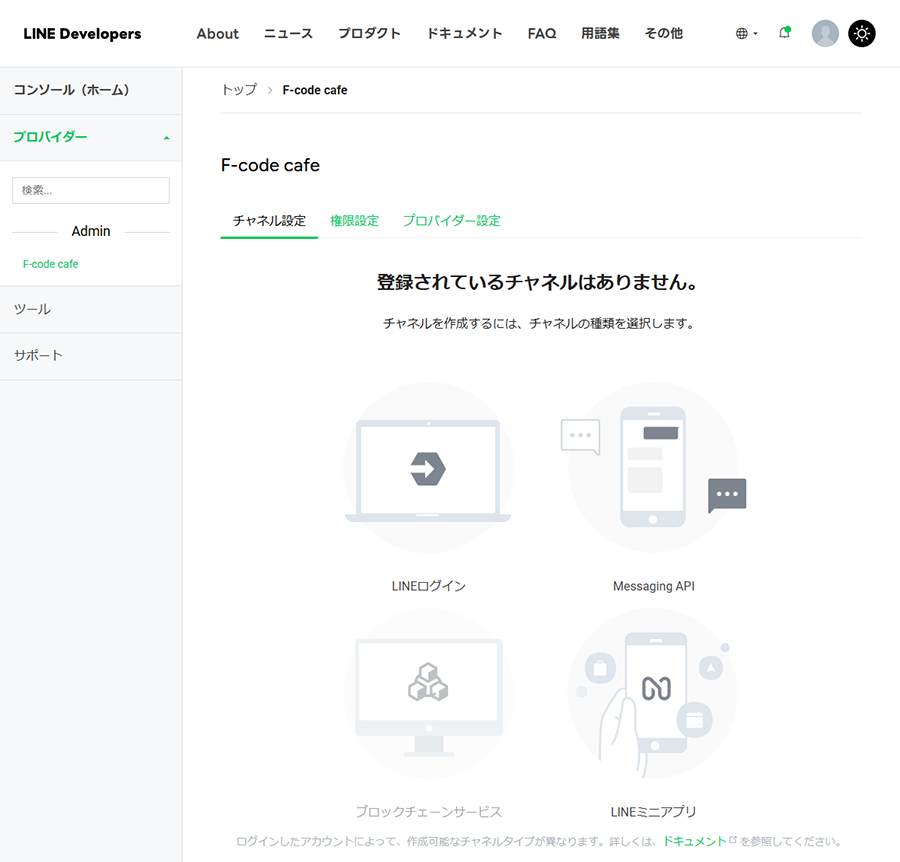Choose the LINE Mini App phone icon
Screen dimensions: 900x862
click(653, 692)
